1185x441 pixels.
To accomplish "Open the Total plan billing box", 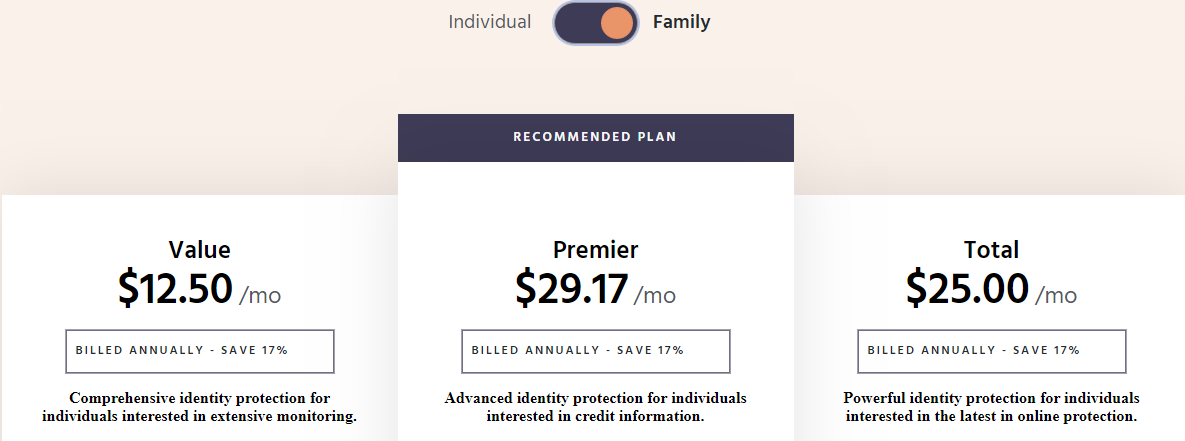I will pyautogui.click(x=992, y=351).
